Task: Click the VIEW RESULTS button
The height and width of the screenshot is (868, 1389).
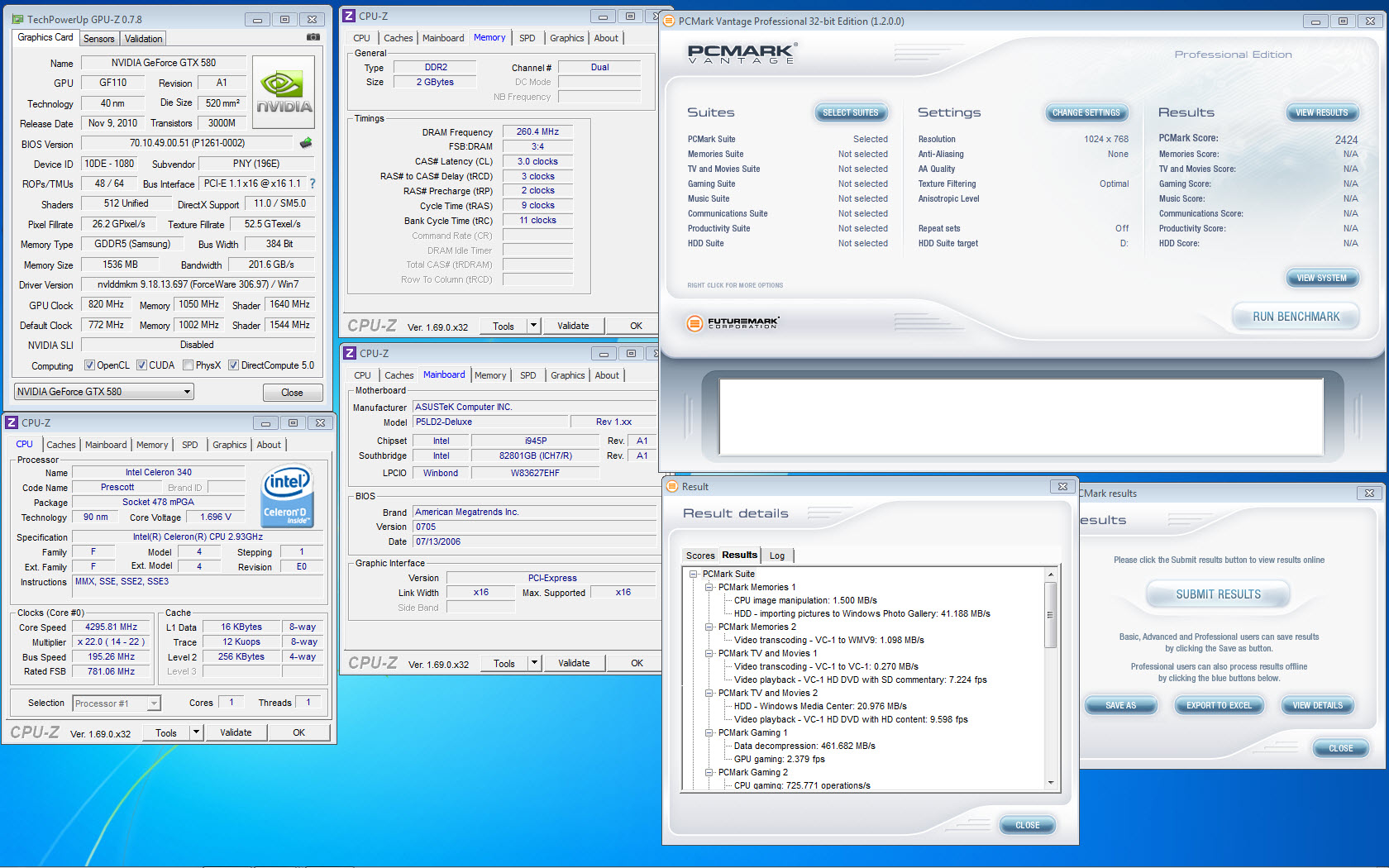Action: click(x=1321, y=112)
